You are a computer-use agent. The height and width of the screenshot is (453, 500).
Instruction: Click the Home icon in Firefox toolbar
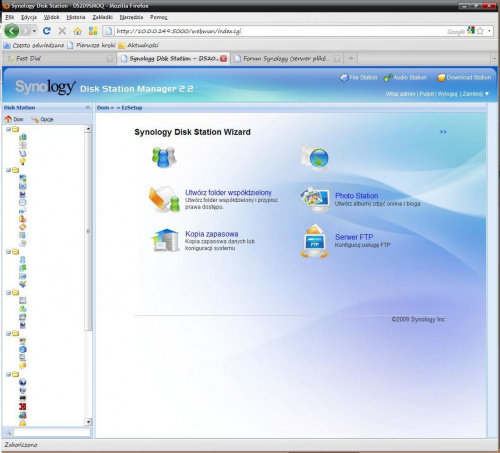tap(78, 31)
